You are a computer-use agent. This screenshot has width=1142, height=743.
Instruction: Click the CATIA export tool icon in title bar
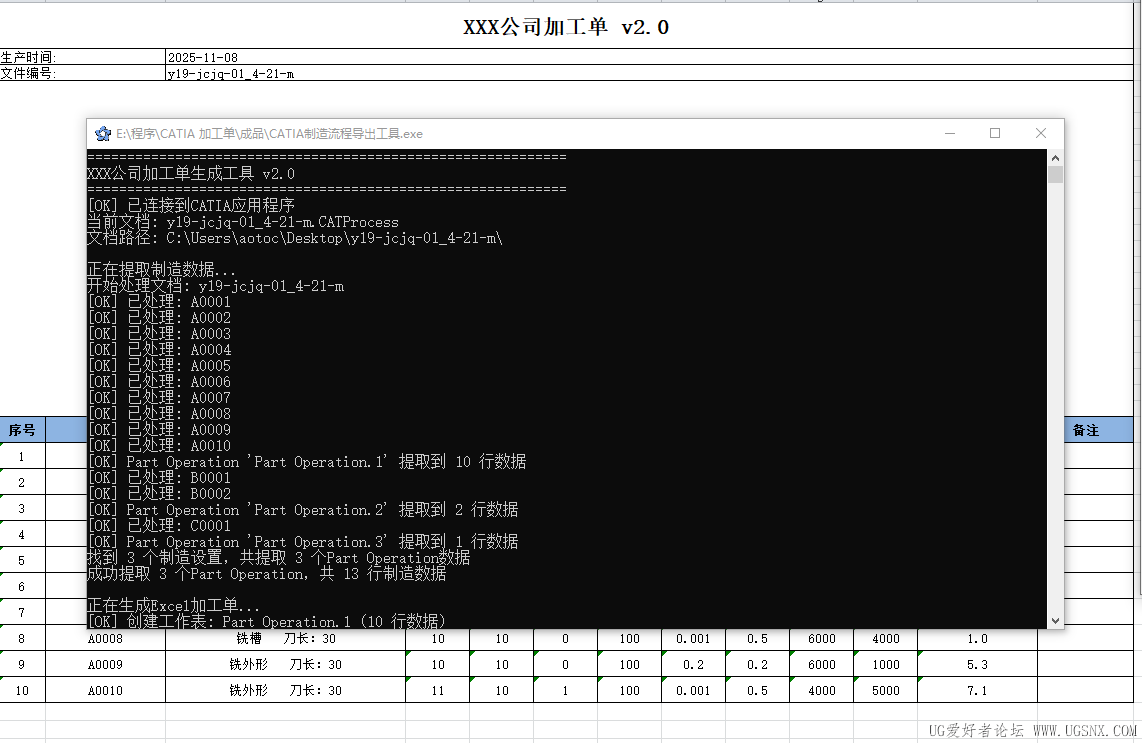(103, 133)
